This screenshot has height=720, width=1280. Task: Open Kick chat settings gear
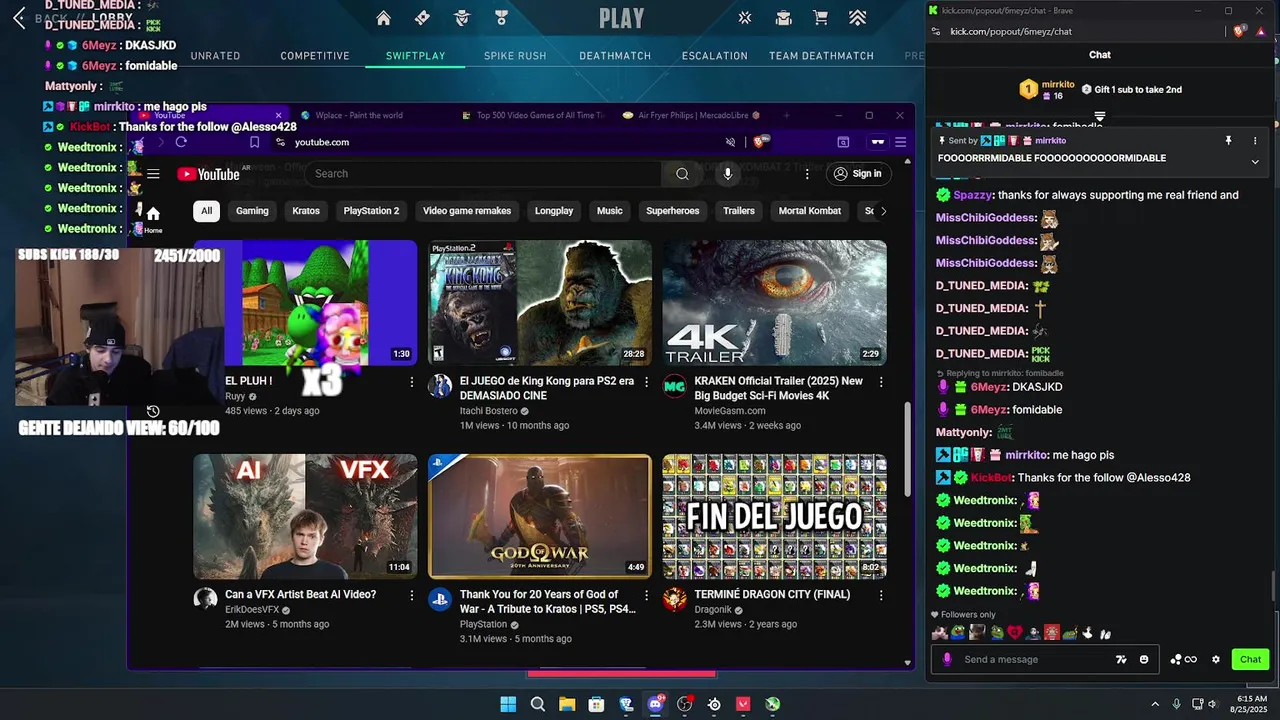tap(1216, 660)
